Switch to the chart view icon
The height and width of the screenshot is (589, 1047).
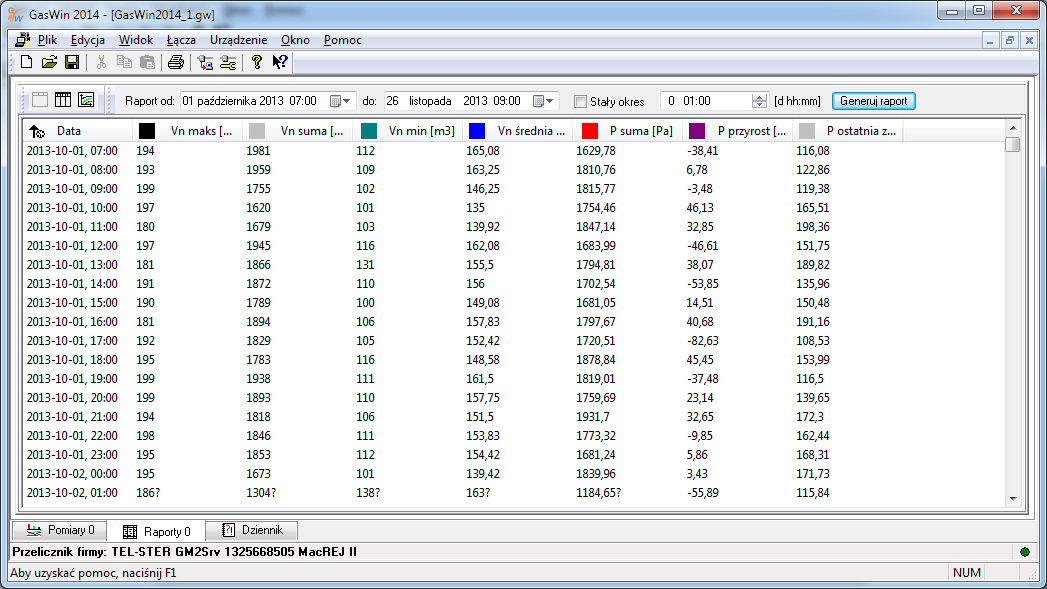tap(86, 100)
